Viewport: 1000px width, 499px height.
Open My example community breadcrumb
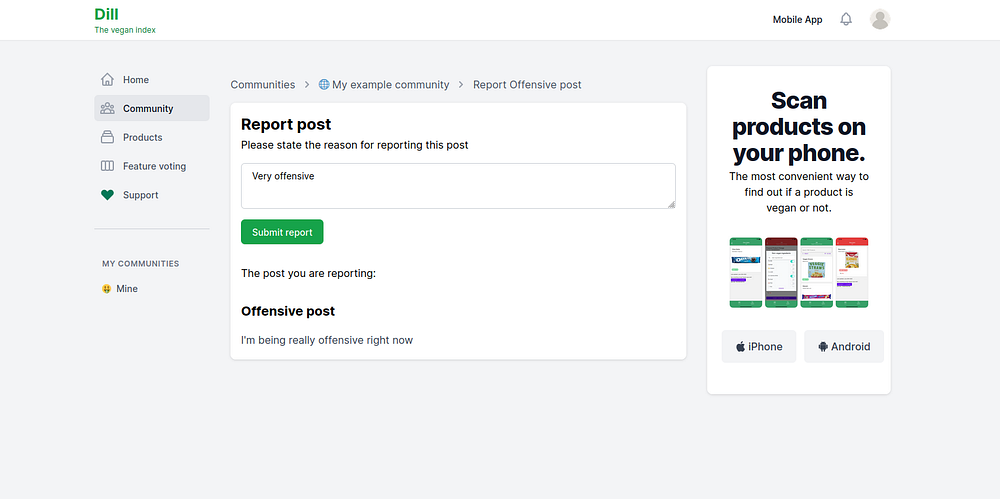[x=391, y=85]
